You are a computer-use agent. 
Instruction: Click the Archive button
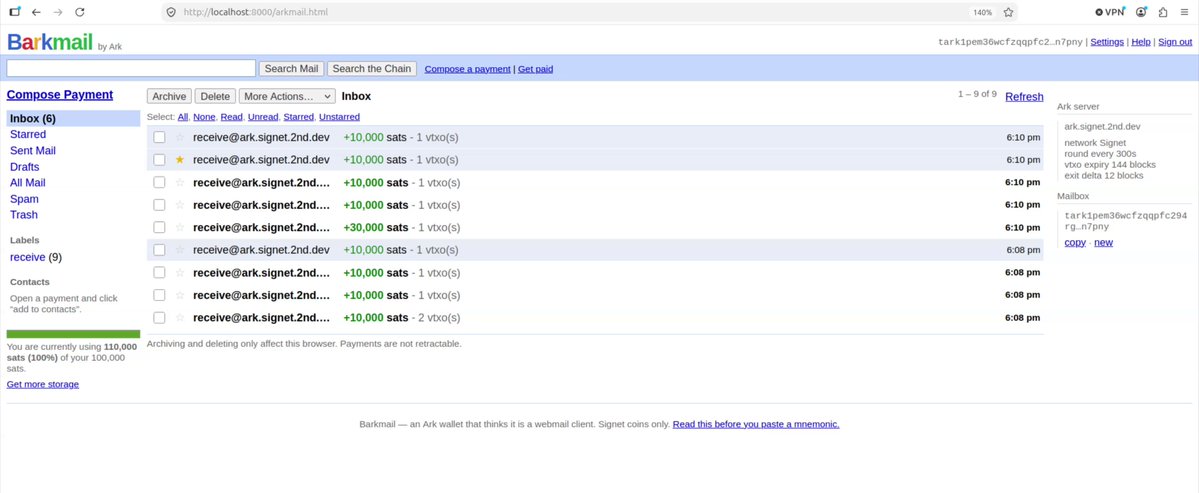click(x=169, y=96)
